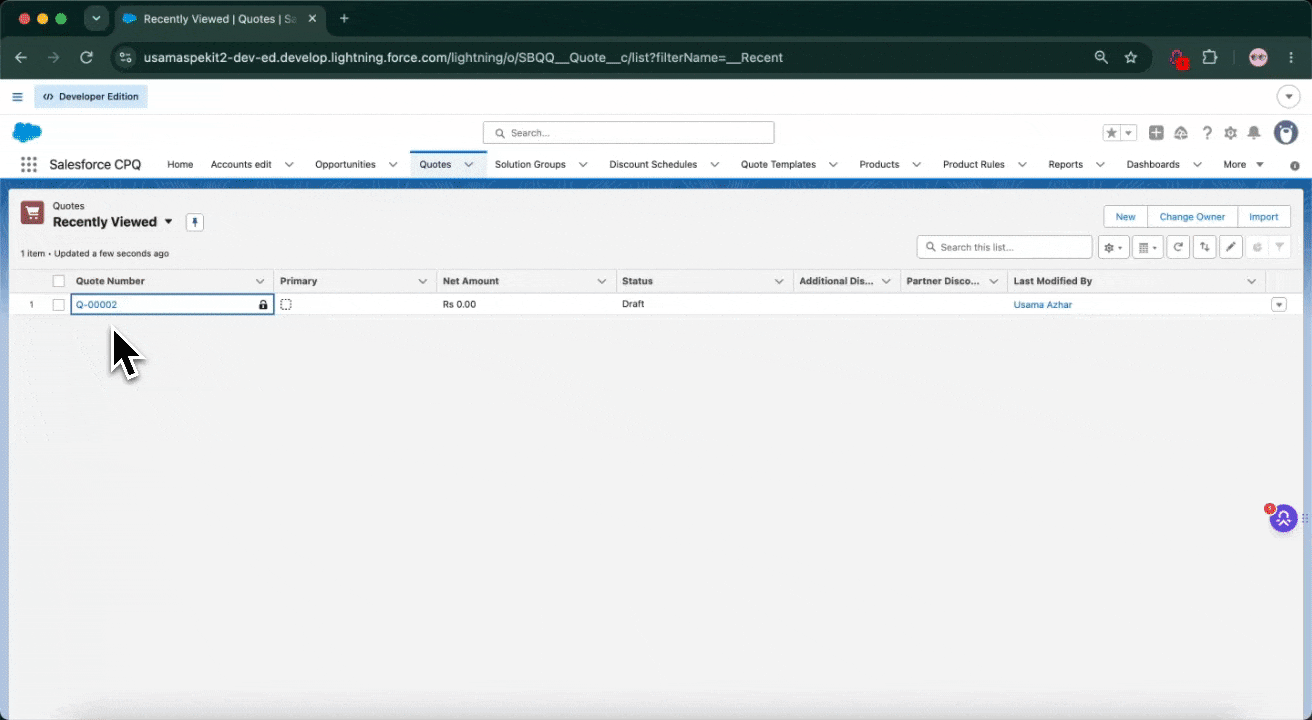Screen dimensions: 1312x720
Task: Open the Q-00002 quote link
Action: (97, 305)
